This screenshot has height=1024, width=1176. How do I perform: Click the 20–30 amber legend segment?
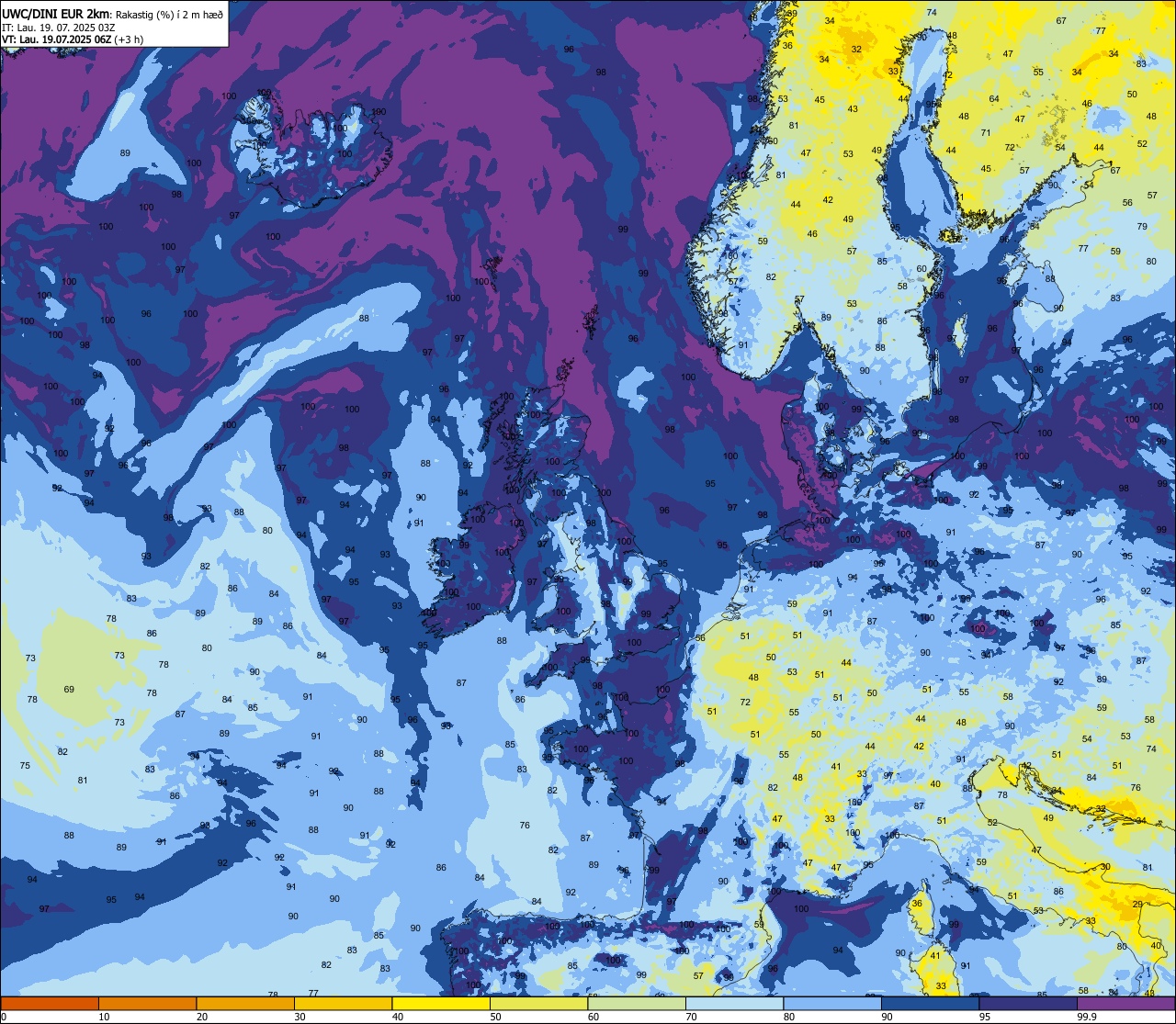(245, 1003)
